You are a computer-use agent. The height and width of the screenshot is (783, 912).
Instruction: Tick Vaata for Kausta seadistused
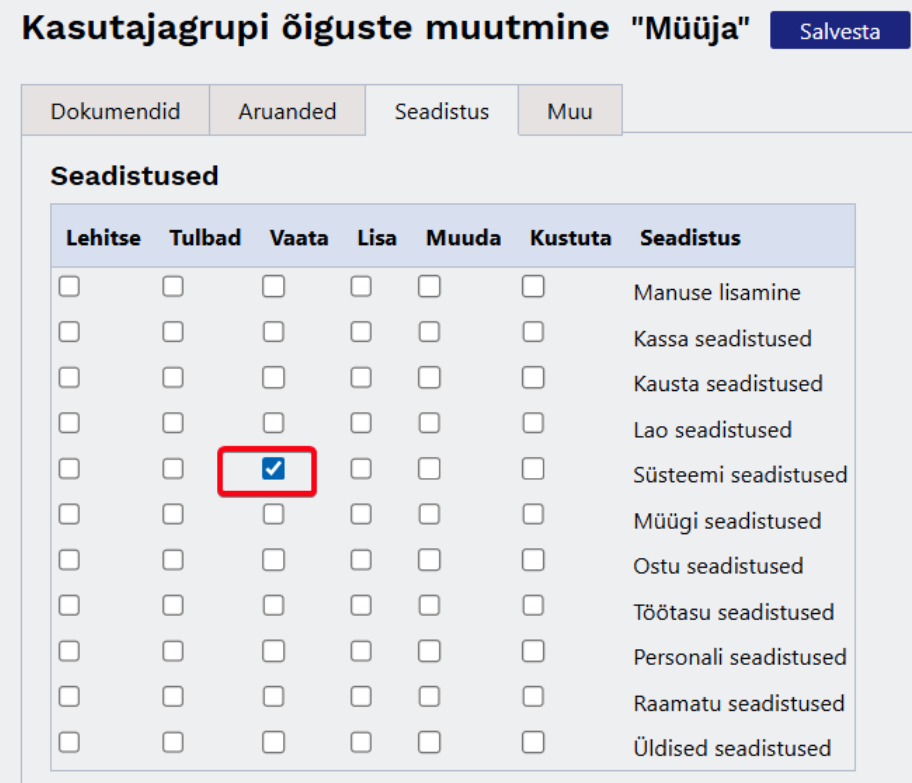273,378
